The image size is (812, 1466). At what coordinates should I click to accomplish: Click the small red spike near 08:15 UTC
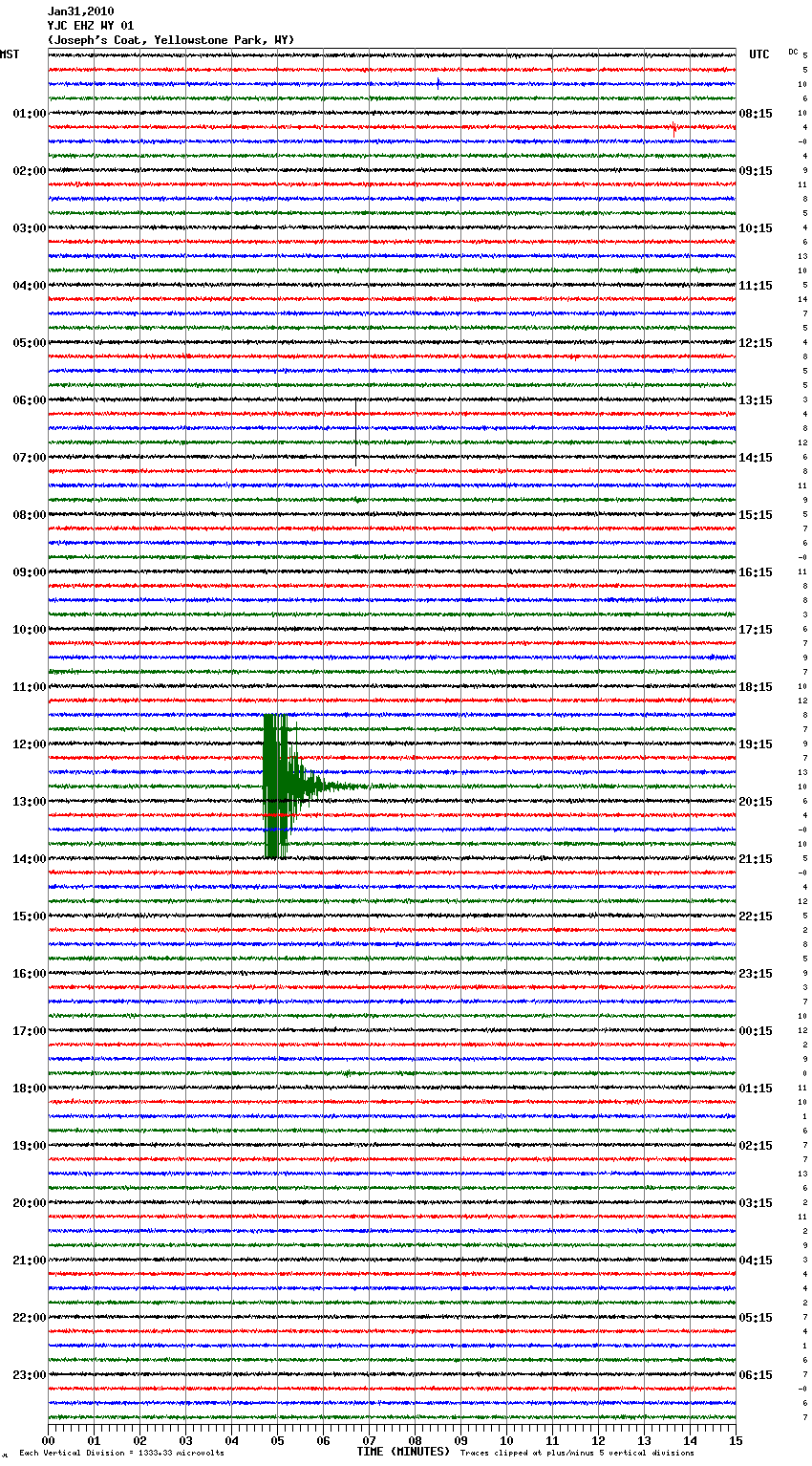coord(674,127)
